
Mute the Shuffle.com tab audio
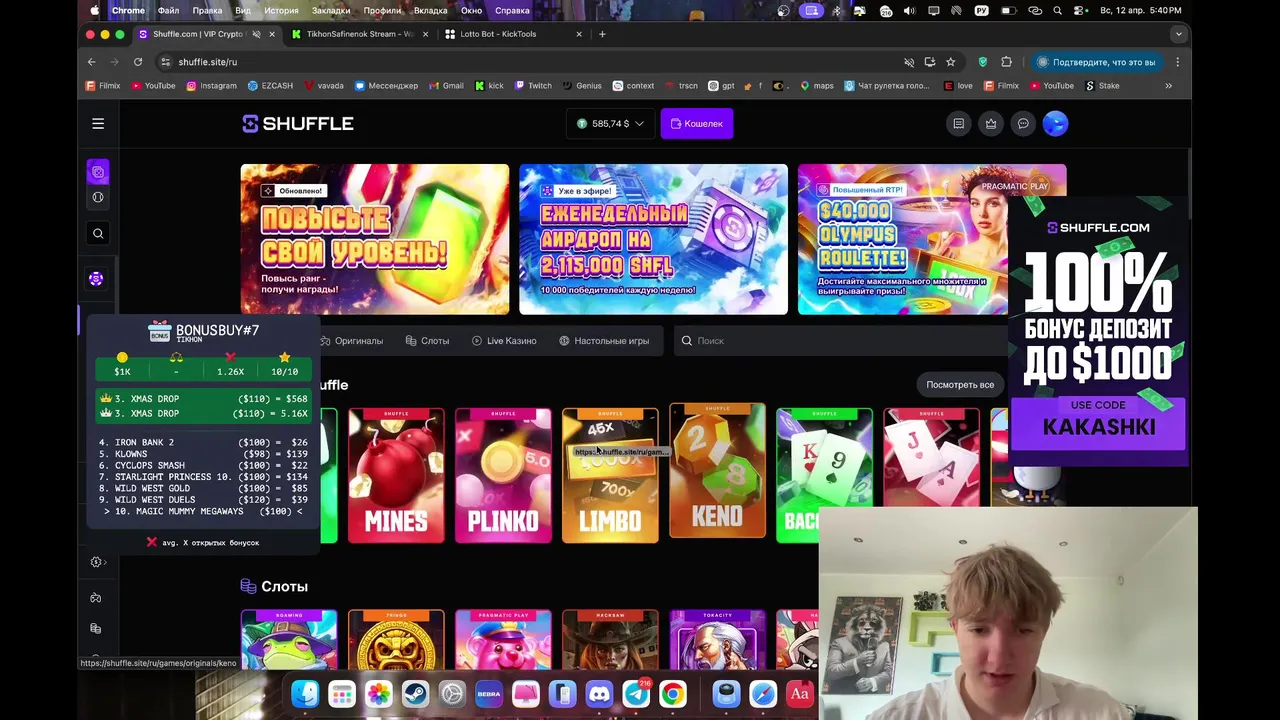(x=256, y=34)
